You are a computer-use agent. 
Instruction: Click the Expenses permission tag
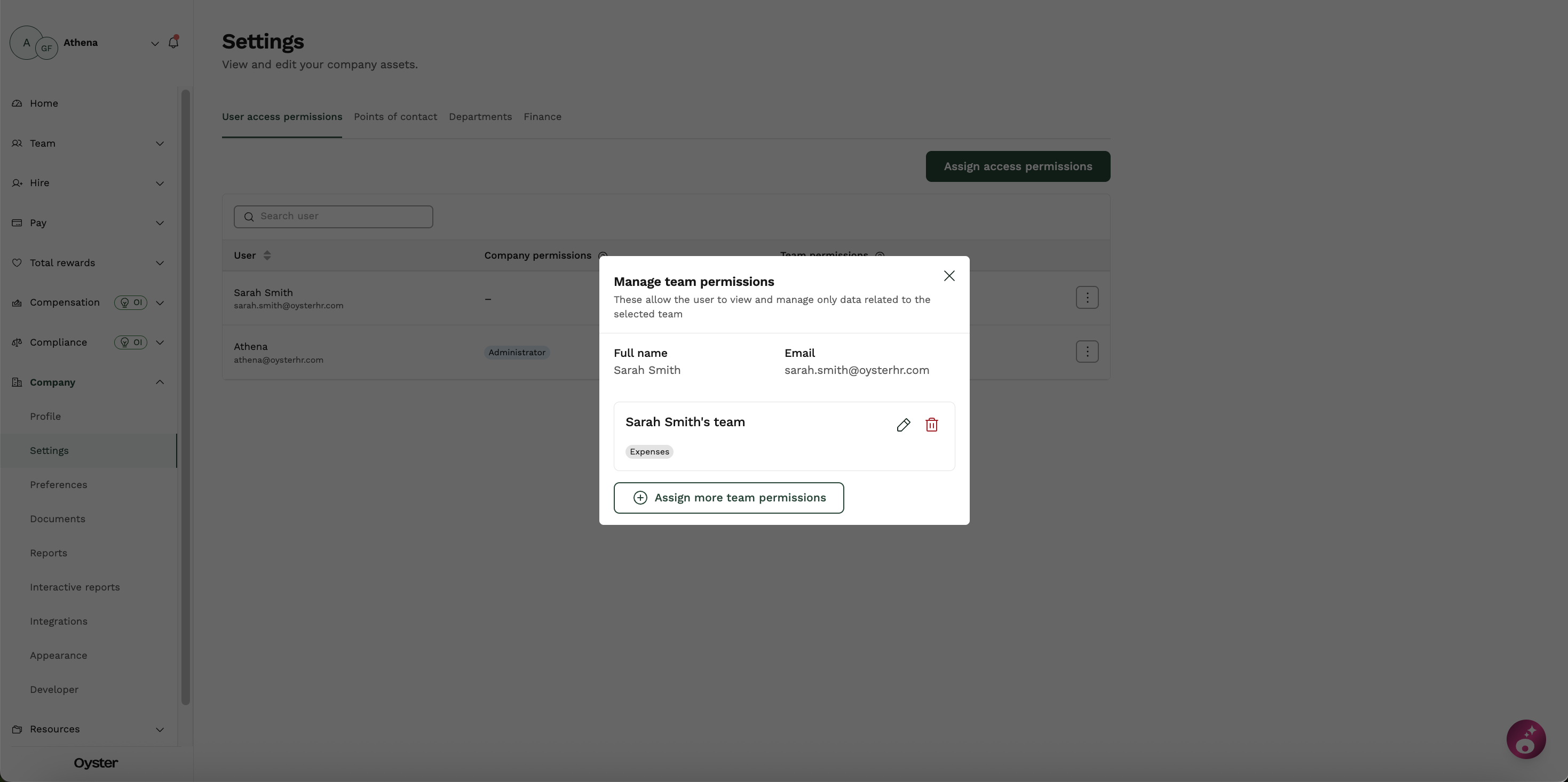coord(649,452)
